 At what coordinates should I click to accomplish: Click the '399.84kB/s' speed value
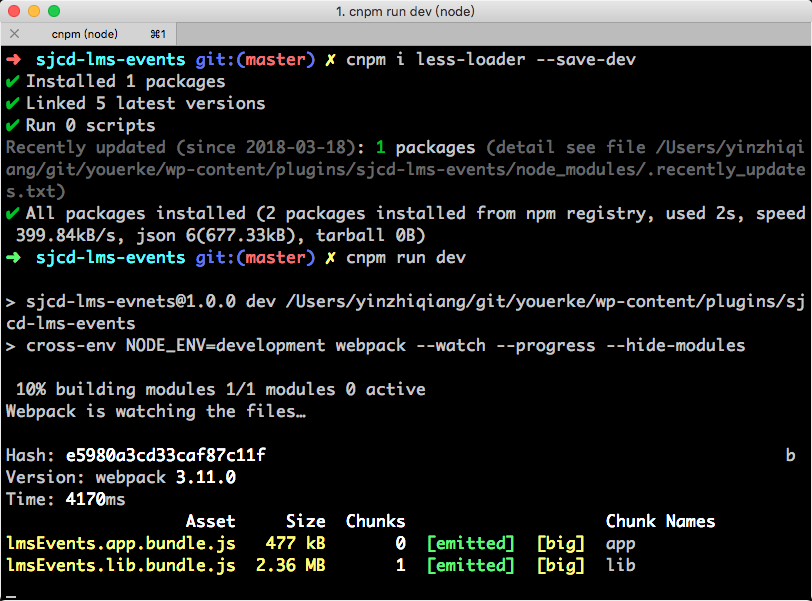pyautogui.click(x=70, y=236)
